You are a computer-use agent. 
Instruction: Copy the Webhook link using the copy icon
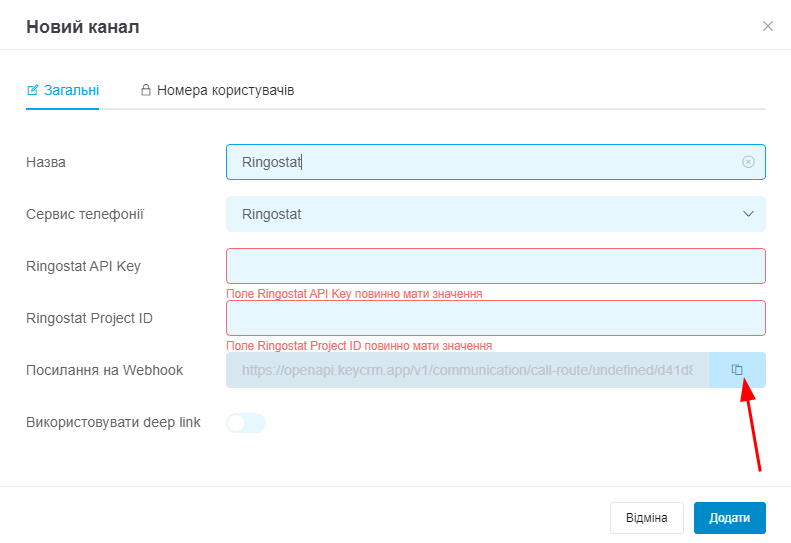(737, 370)
